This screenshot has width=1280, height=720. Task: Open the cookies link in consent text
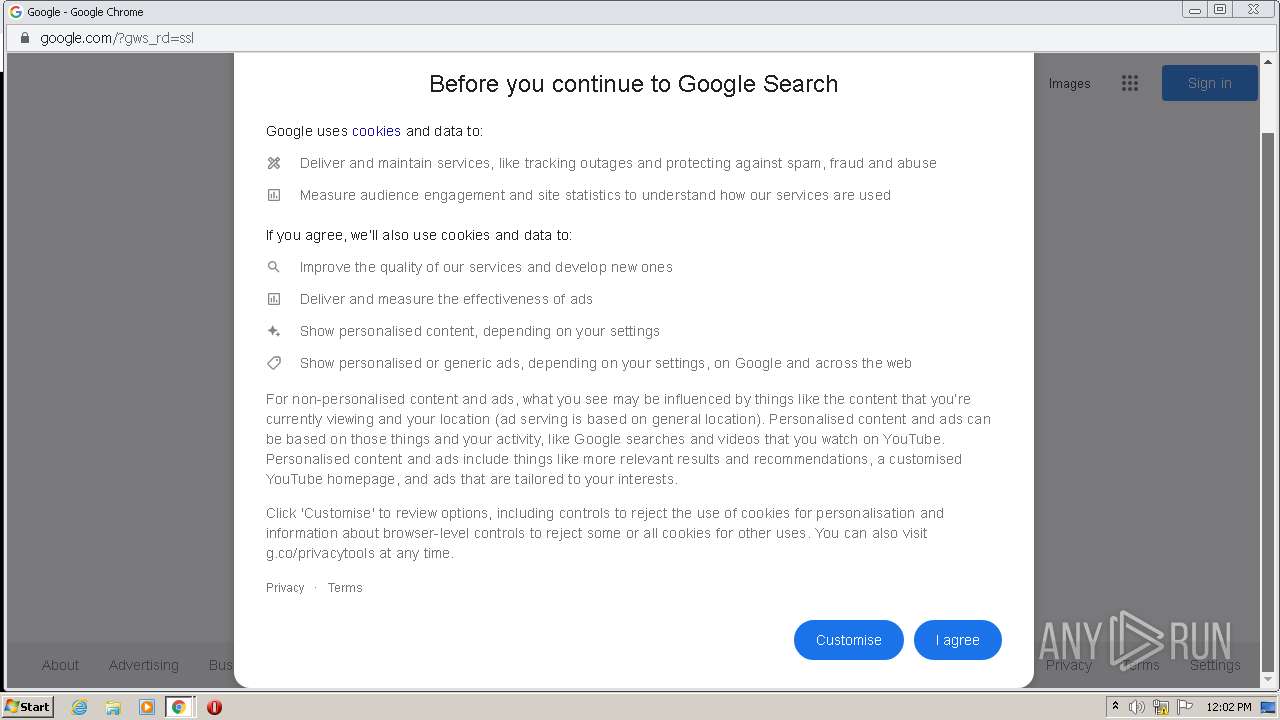tap(376, 131)
